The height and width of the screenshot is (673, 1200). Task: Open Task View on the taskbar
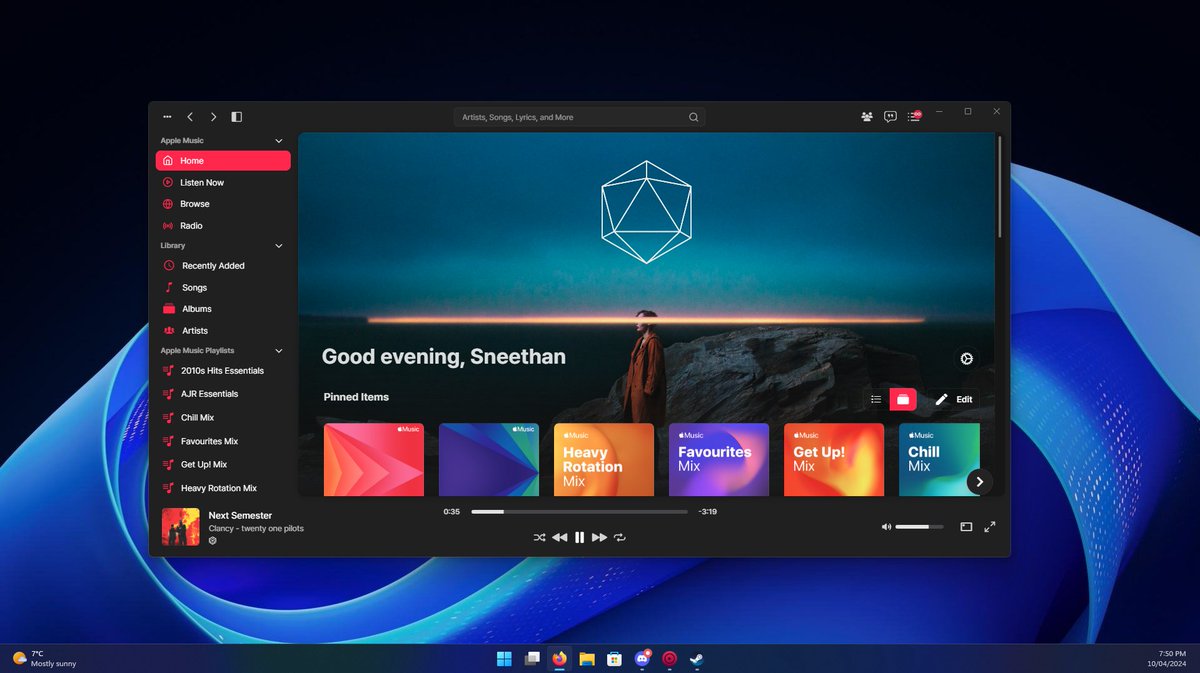coord(532,658)
